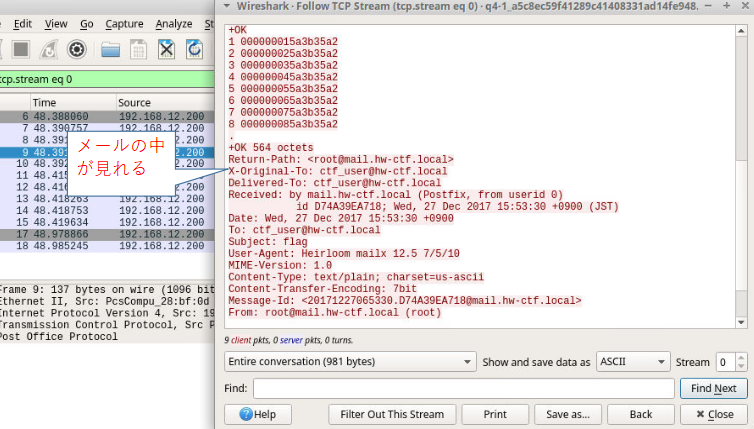Select packet row 17 at 48.978866

click(x=107, y=234)
